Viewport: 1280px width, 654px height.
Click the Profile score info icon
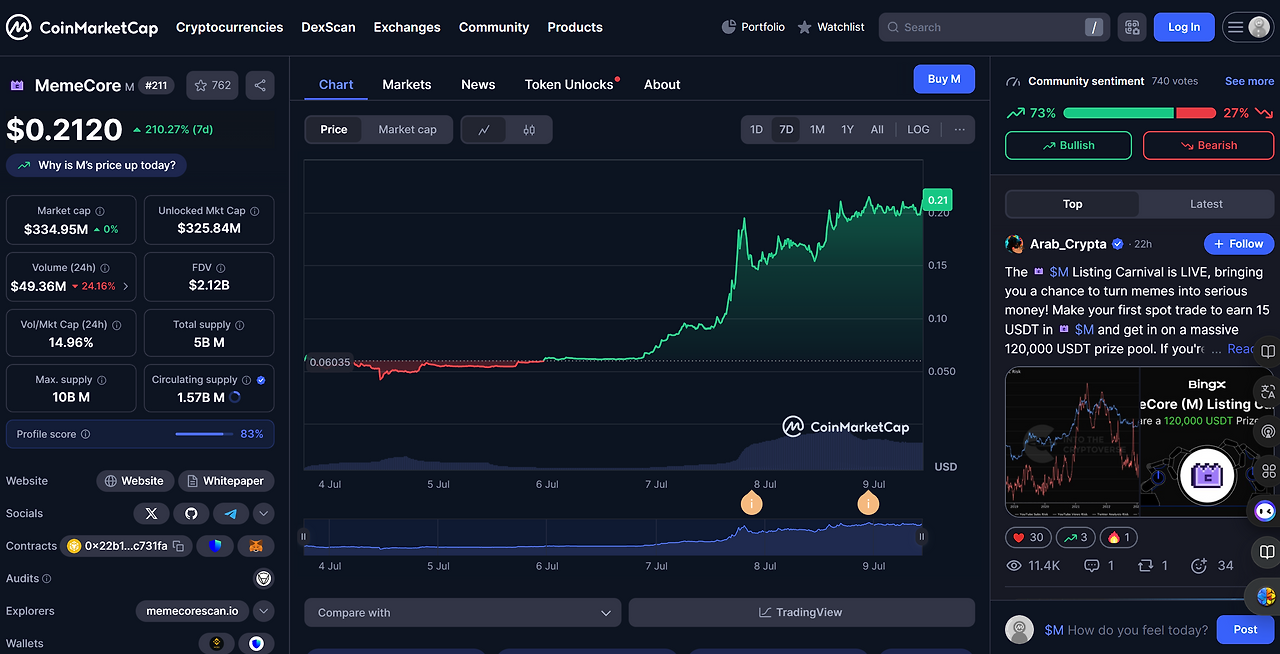point(85,434)
